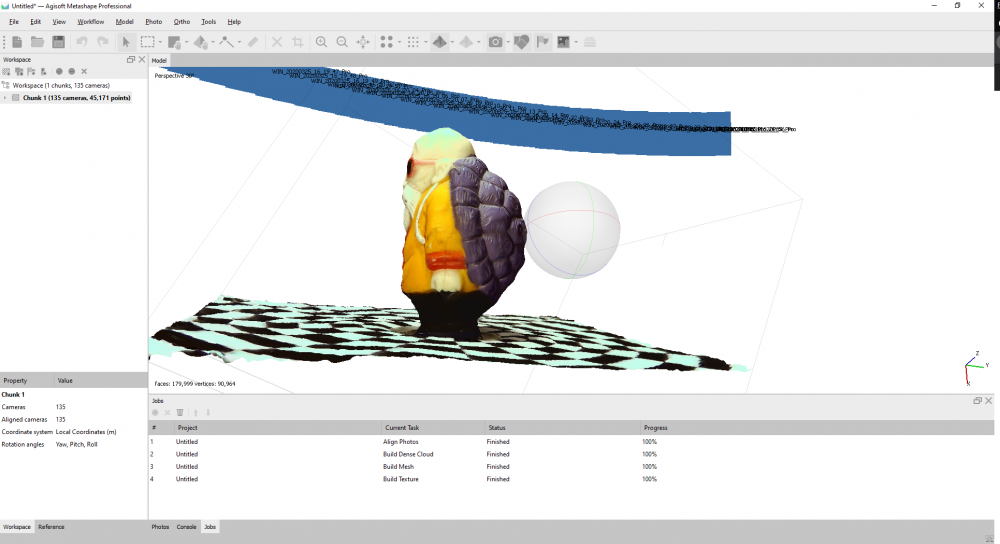Click the trackball sphere in the Model view
The image size is (1000, 544).
click(x=572, y=230)
